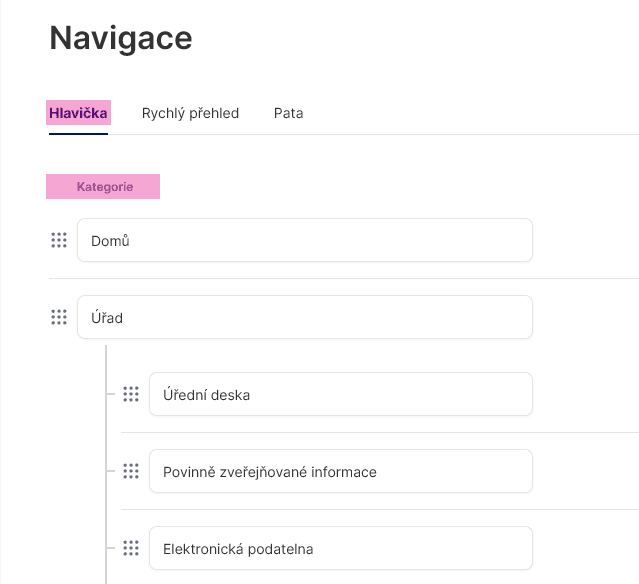Click into the Úřad input field
639x584 pixels.
[x=304, y=317]
